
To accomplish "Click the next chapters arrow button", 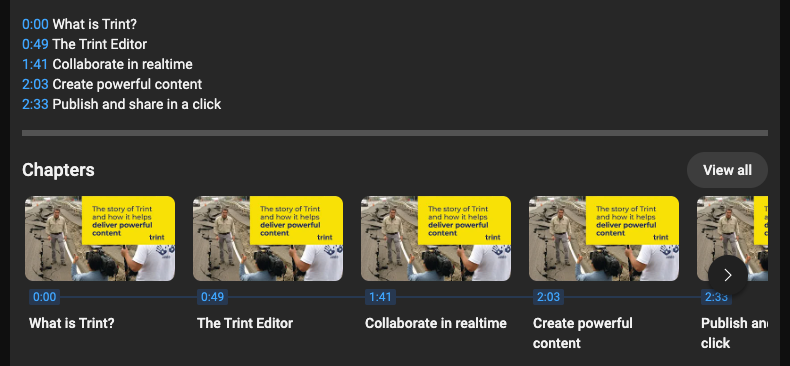I will pyautogui.click(x=728, y=275).
